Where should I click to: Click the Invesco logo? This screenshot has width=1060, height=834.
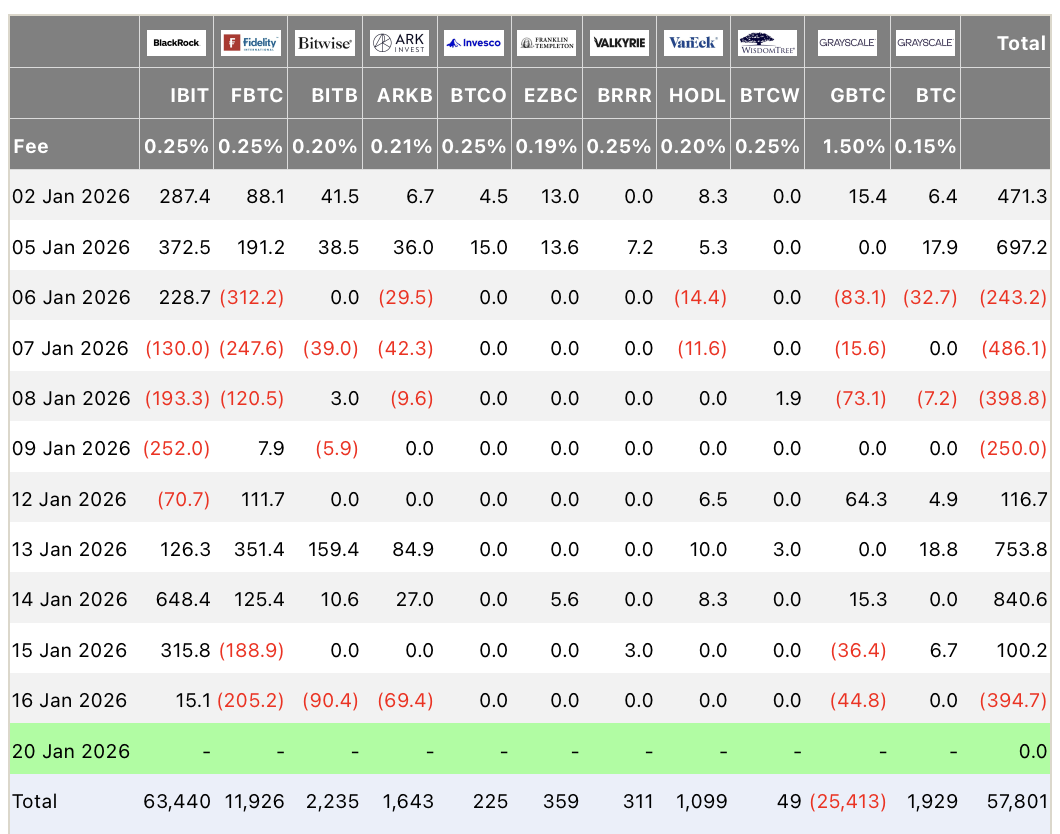point(474,43)
